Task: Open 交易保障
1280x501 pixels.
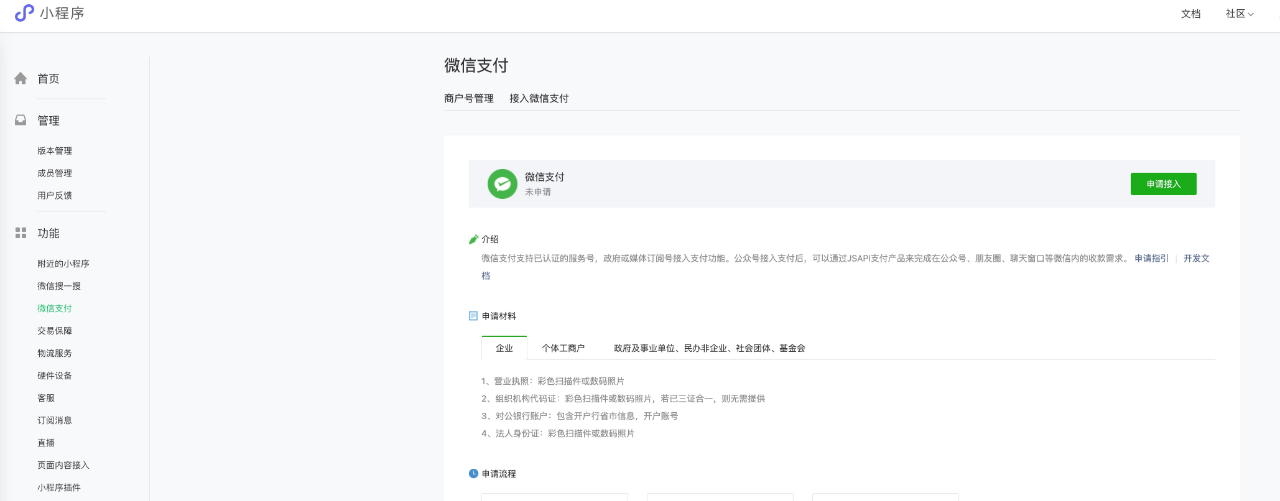Action: tap(55, 331)
